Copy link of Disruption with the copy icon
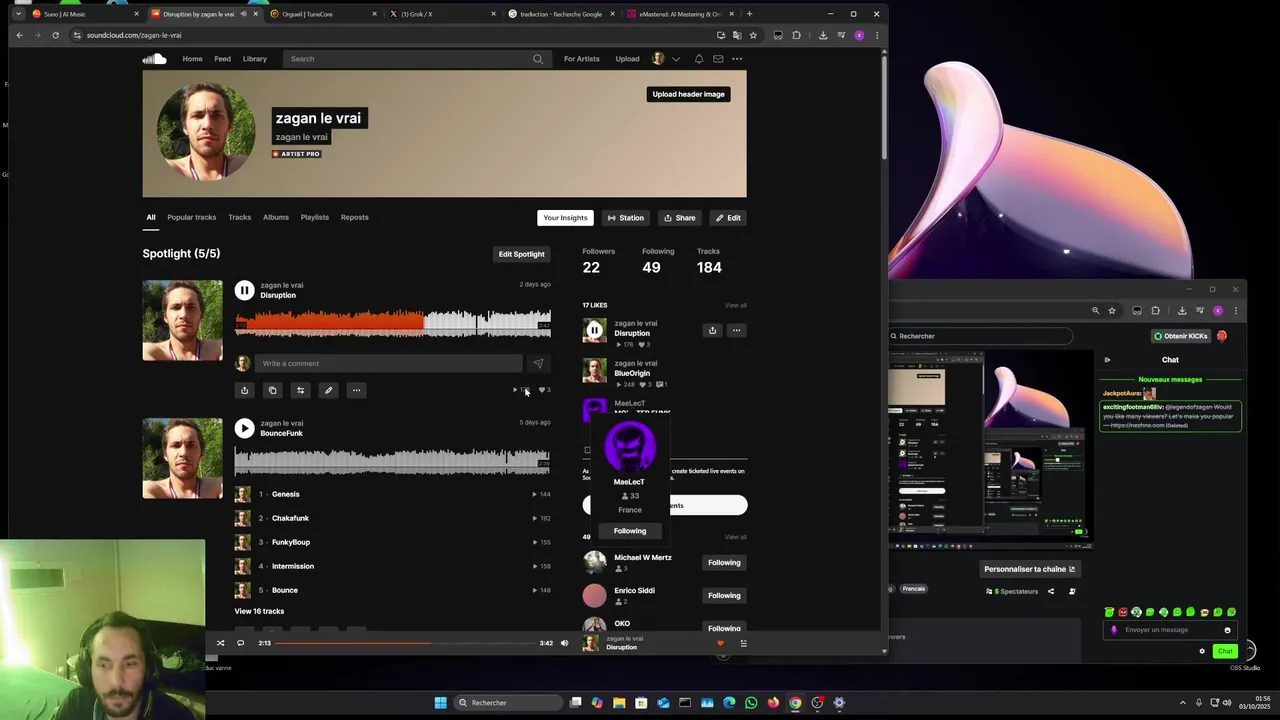Screen dimensions: 1280x720 272,390
